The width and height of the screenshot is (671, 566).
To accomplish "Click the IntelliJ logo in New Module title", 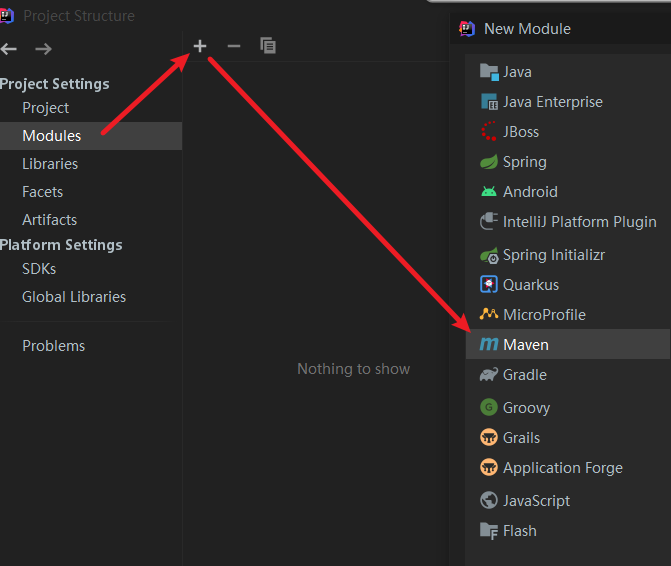I will click(x=467, y=29).
